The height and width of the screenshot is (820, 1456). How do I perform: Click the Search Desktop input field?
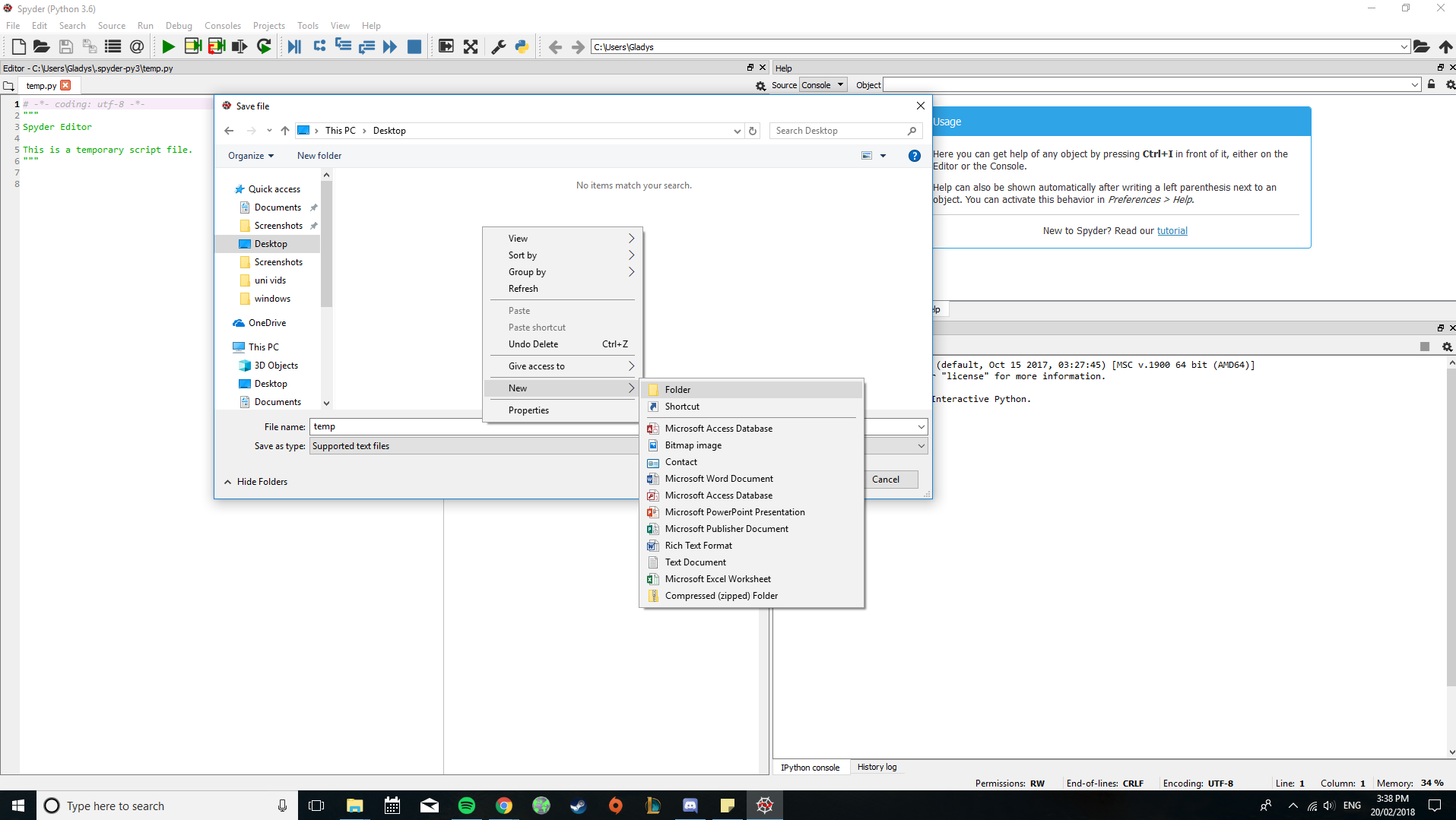click(x=839, y=131)
